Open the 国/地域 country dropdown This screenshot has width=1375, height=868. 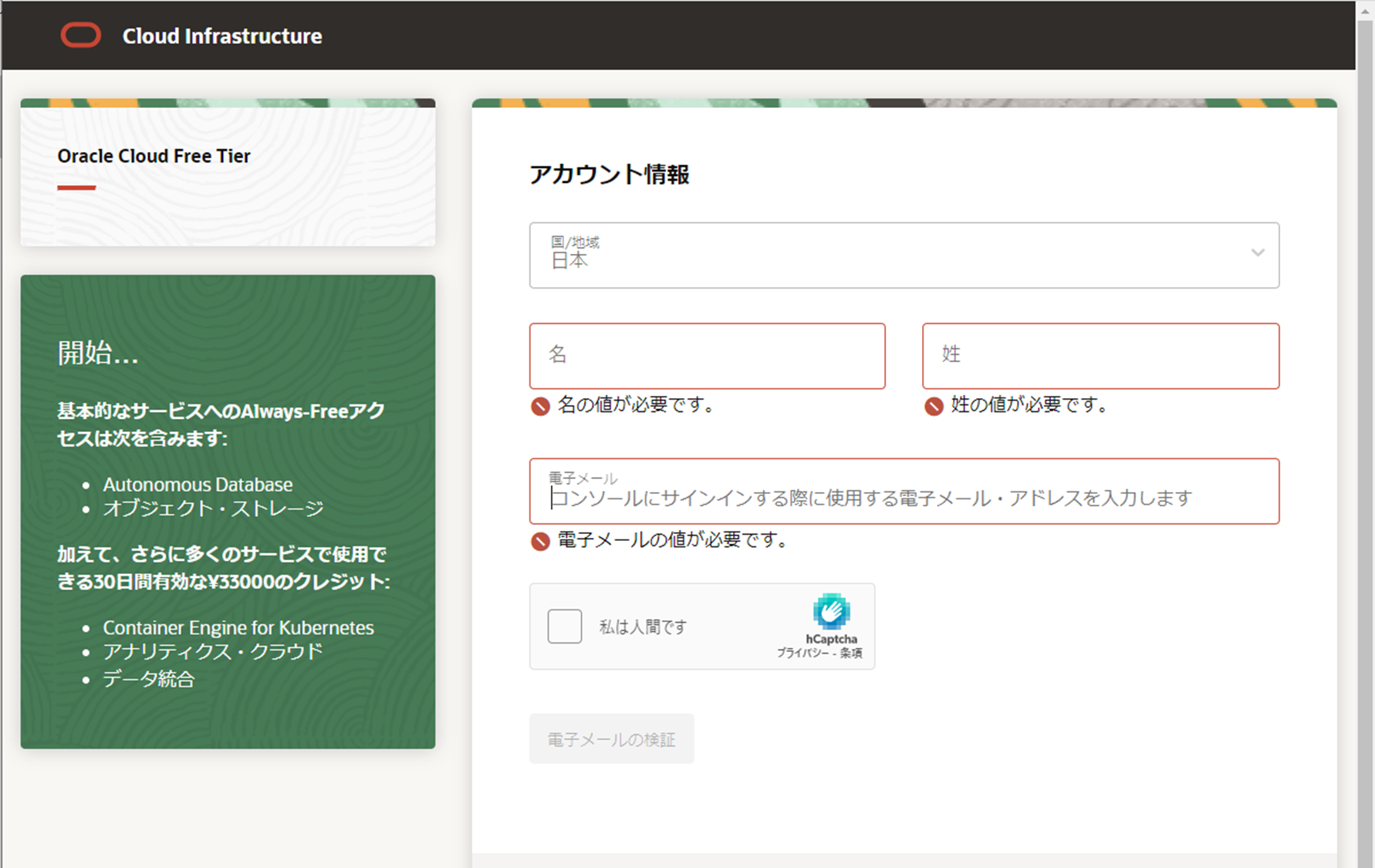(x=904, y=255)
